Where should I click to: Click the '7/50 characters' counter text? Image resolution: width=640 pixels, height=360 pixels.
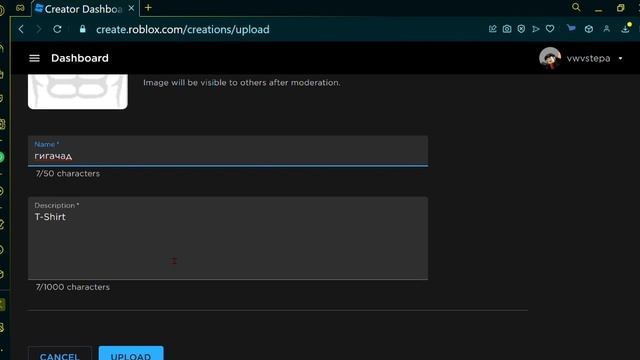click(x=68, y=173)
